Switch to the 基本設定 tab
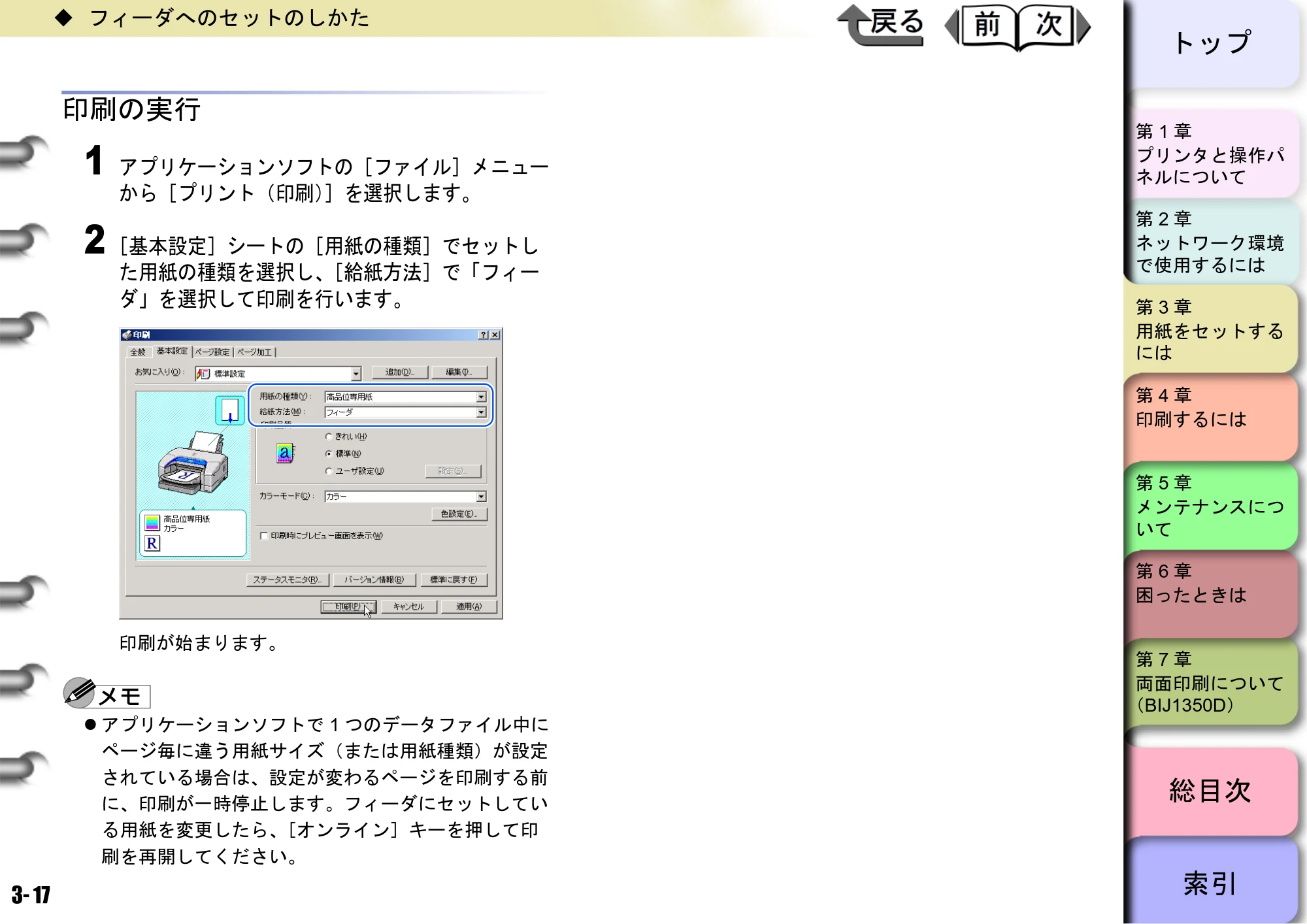 pos(172,351)
